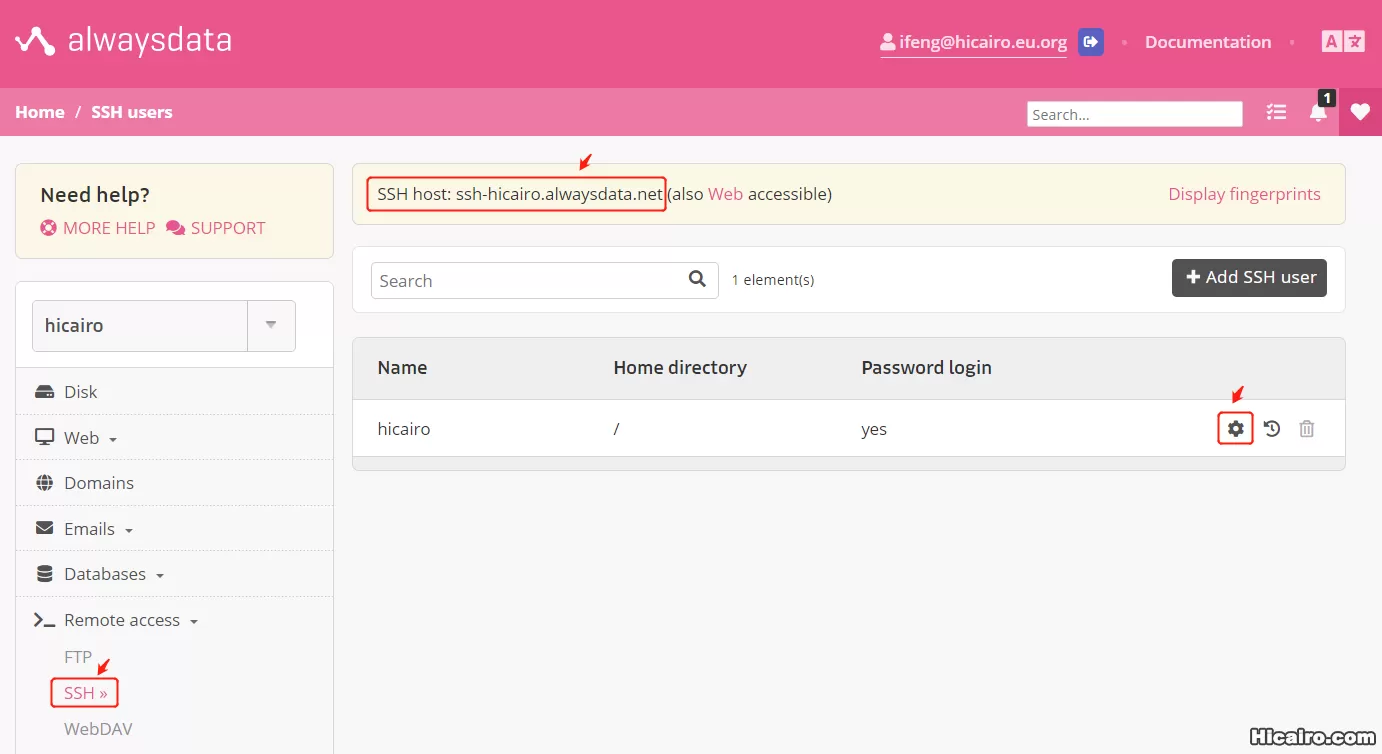
Task: Select FTP under Remote access
Action: 77,657
